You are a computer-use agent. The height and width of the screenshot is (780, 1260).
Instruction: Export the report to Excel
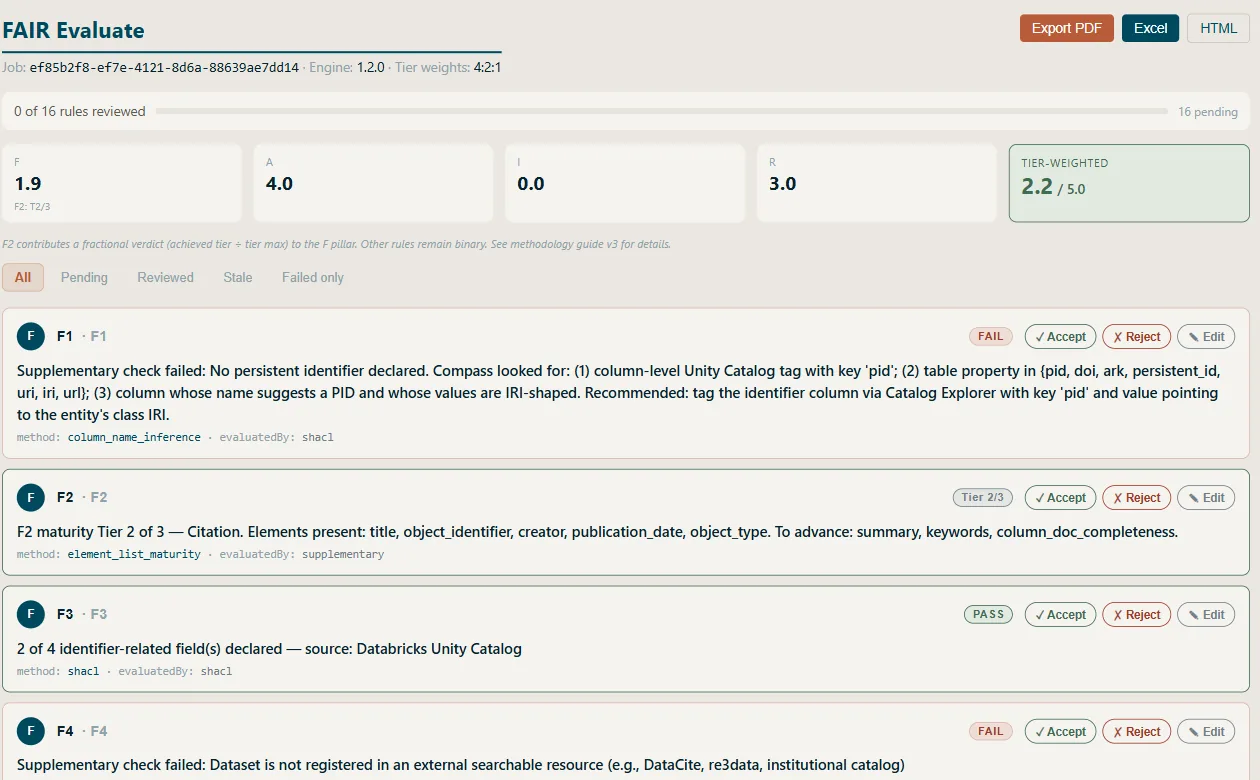(x=1150, y=28)
